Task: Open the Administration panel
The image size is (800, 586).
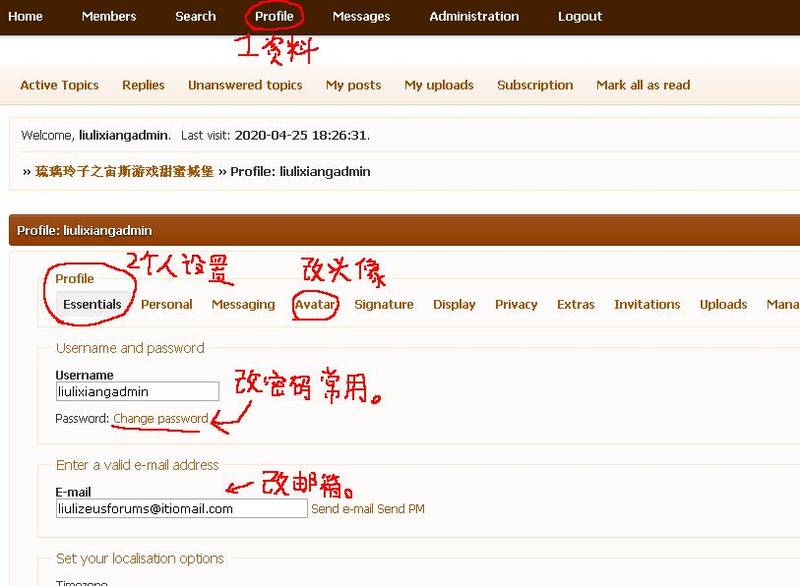Action: coord(474,16)
